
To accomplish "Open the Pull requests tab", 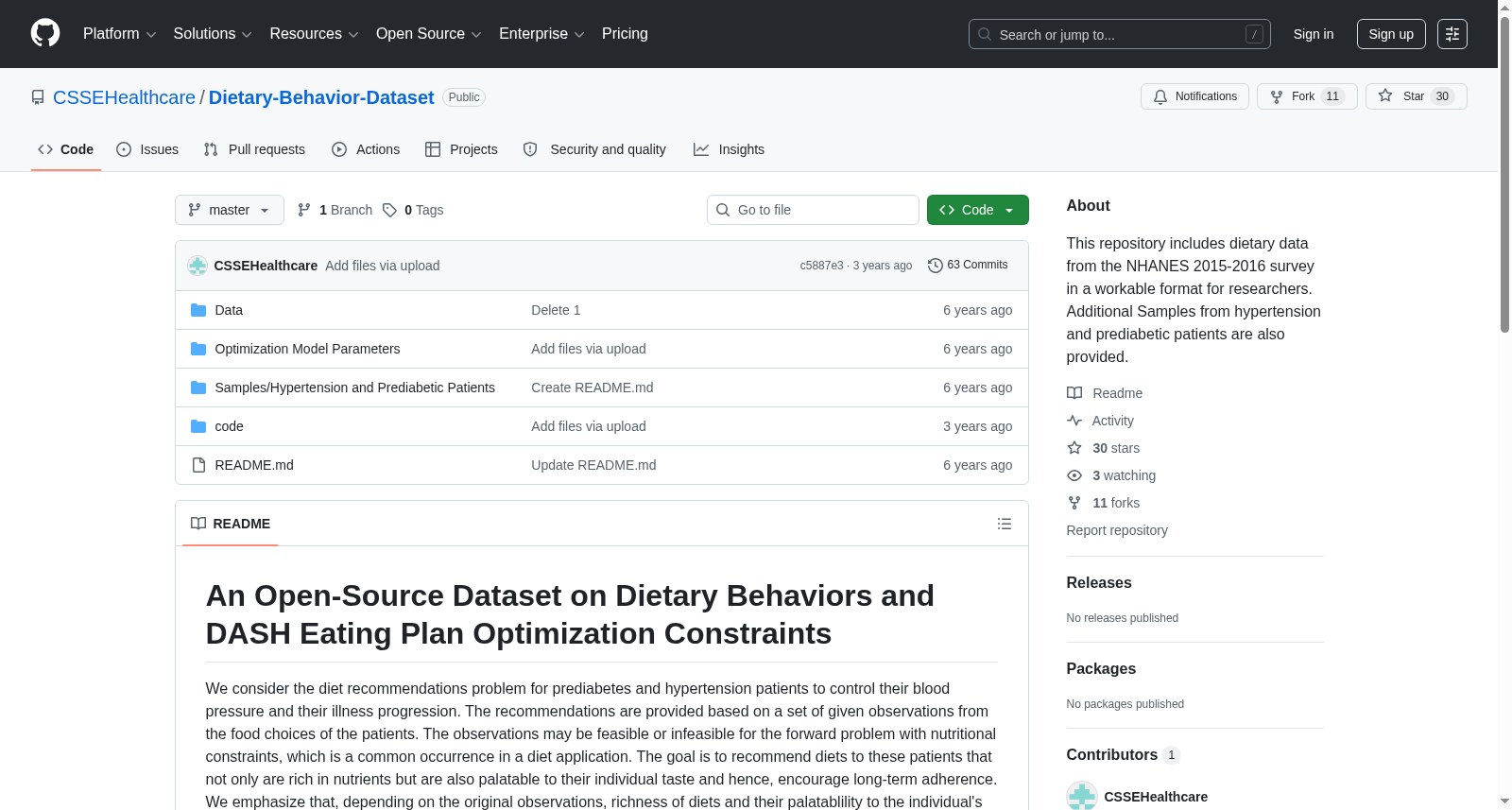I will [254, 149].
